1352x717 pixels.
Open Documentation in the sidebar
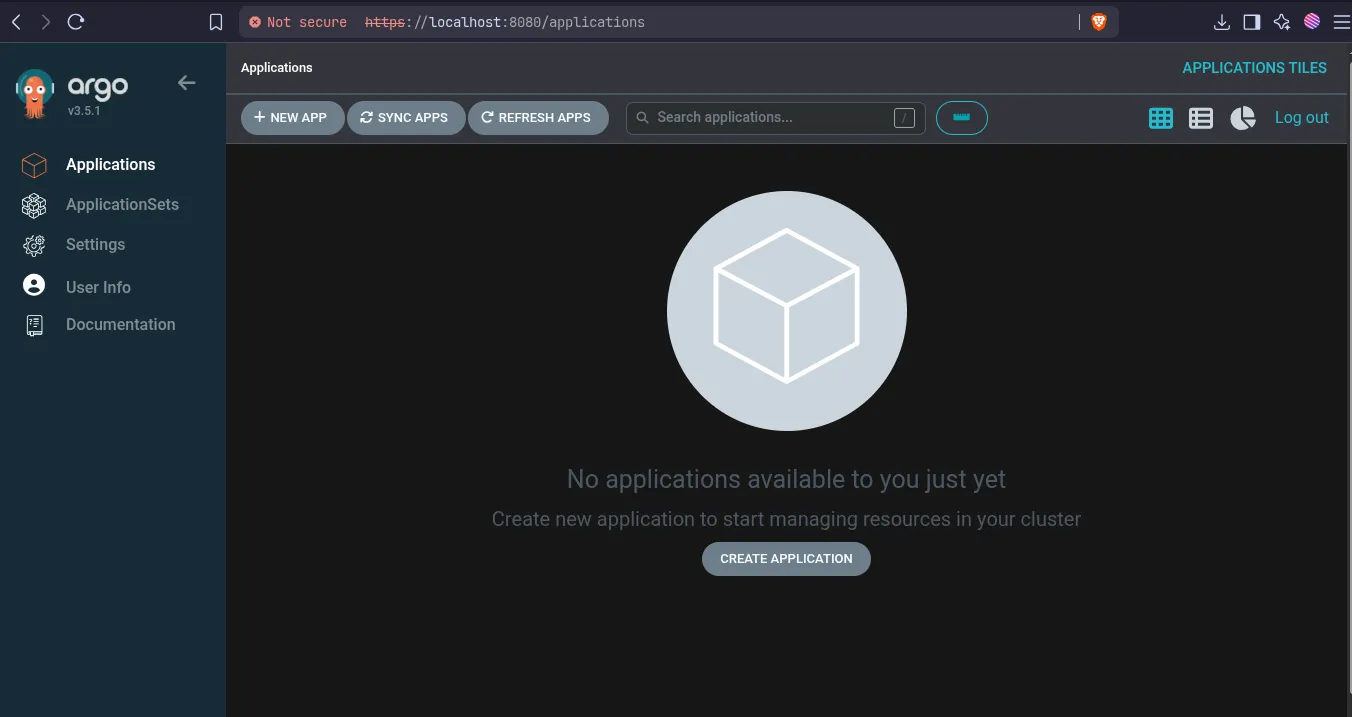[x=121, y=324]
